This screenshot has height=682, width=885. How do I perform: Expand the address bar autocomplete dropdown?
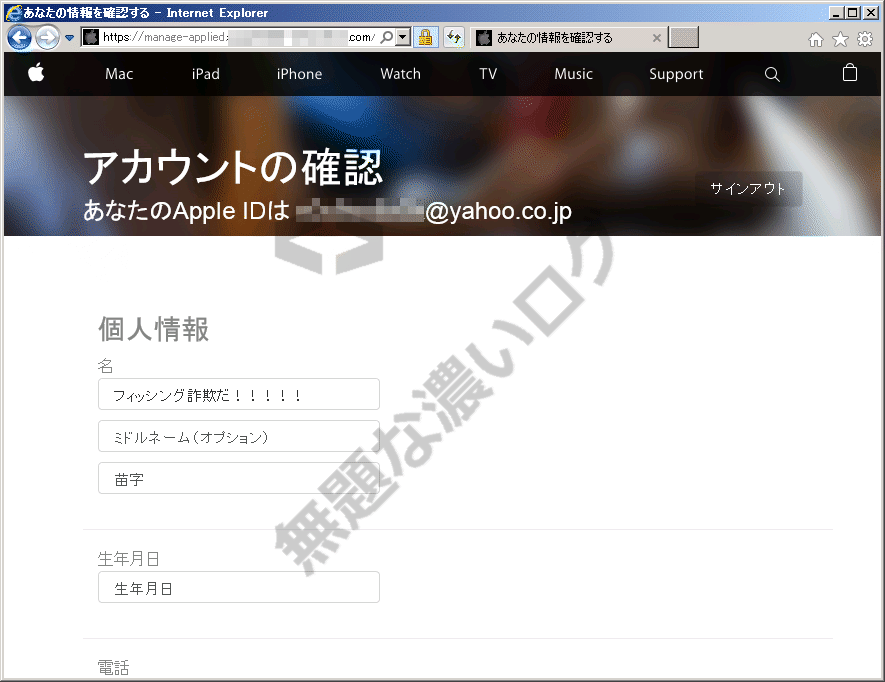402,37
